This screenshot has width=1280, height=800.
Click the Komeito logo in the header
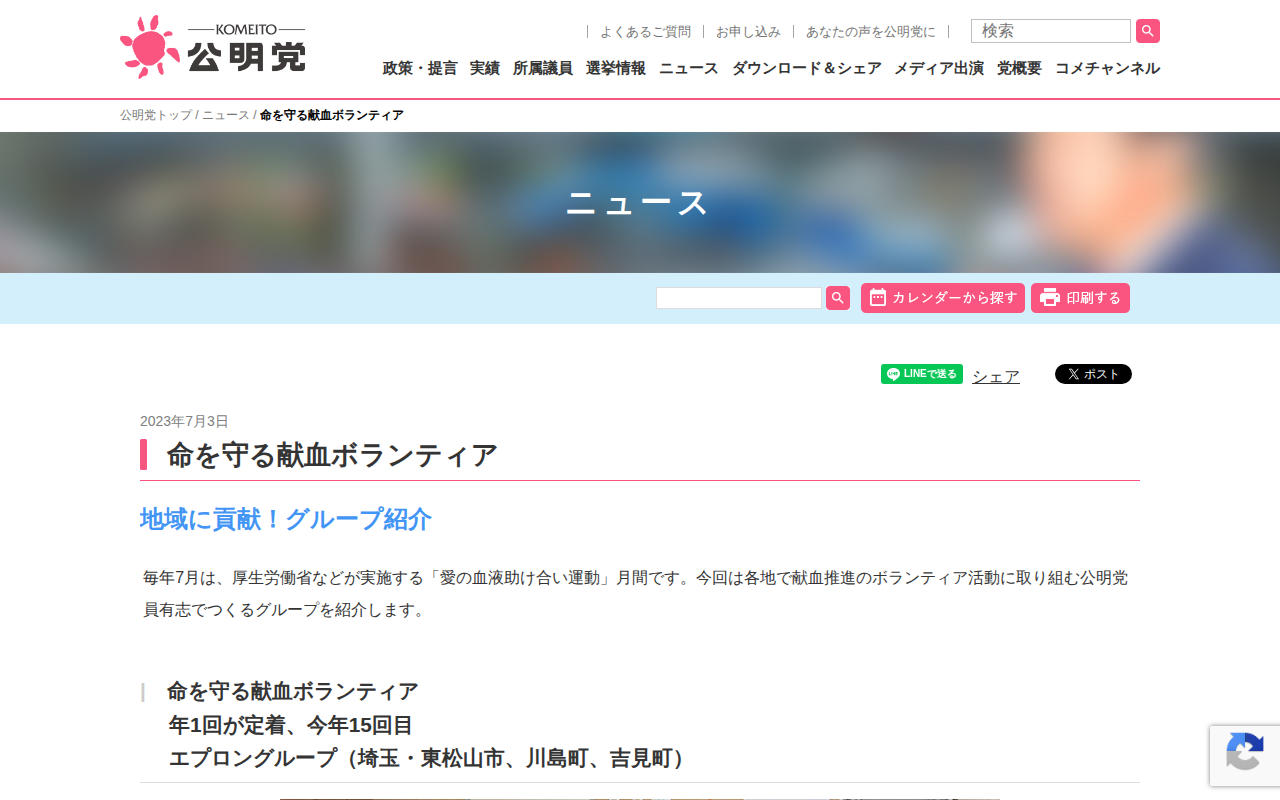(213, 47)
